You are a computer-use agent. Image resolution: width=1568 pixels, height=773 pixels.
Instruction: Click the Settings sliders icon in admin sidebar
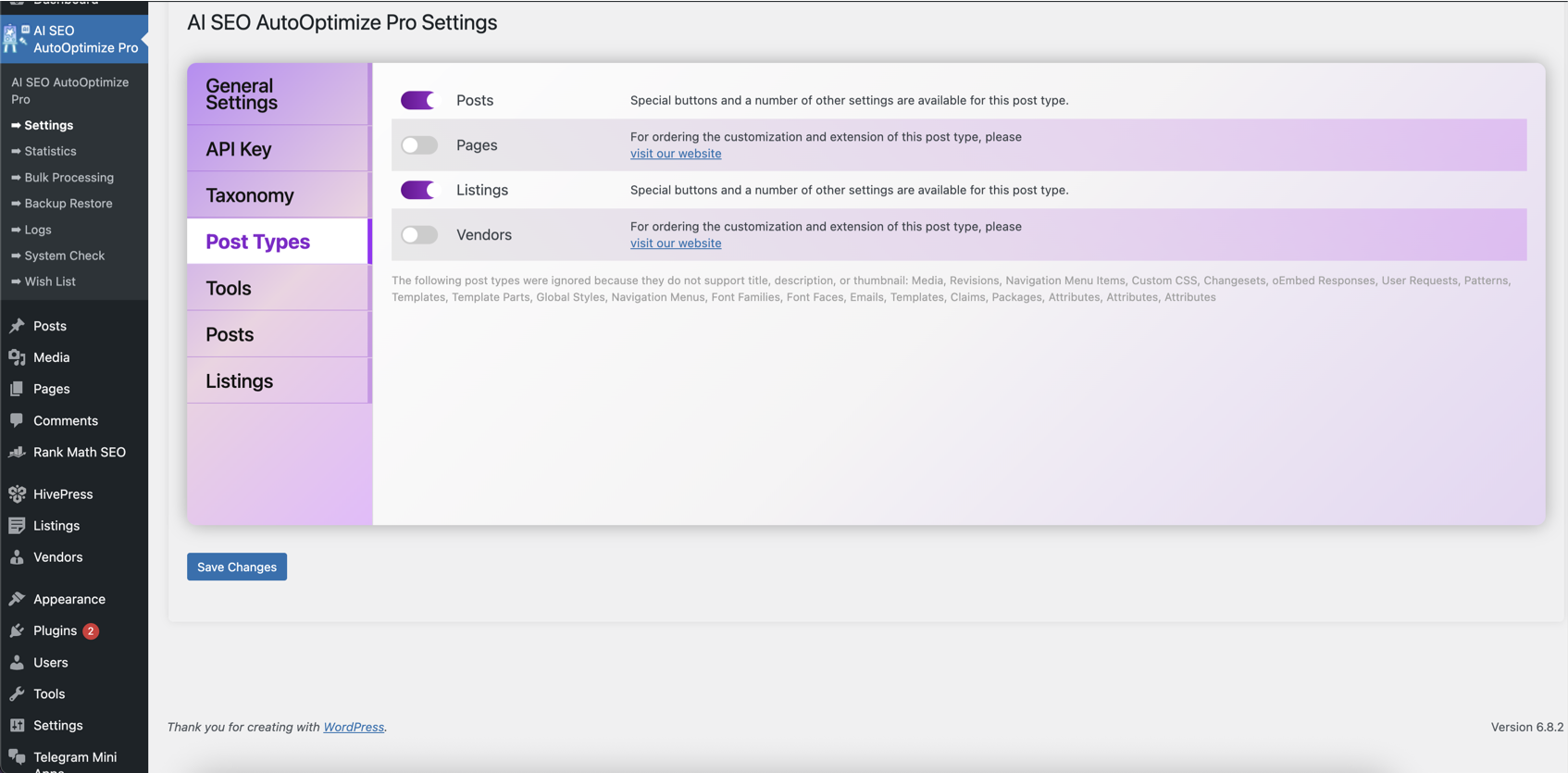coord(17,725)
